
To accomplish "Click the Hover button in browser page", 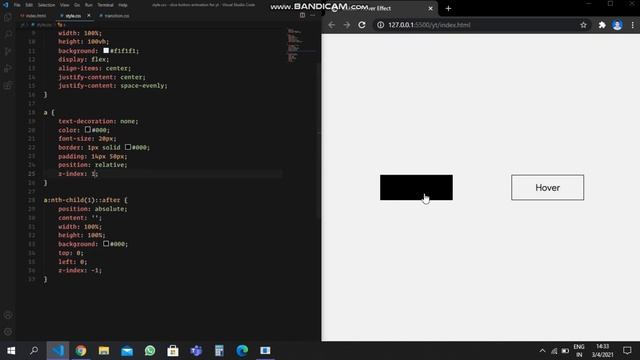I will point(547,187).
